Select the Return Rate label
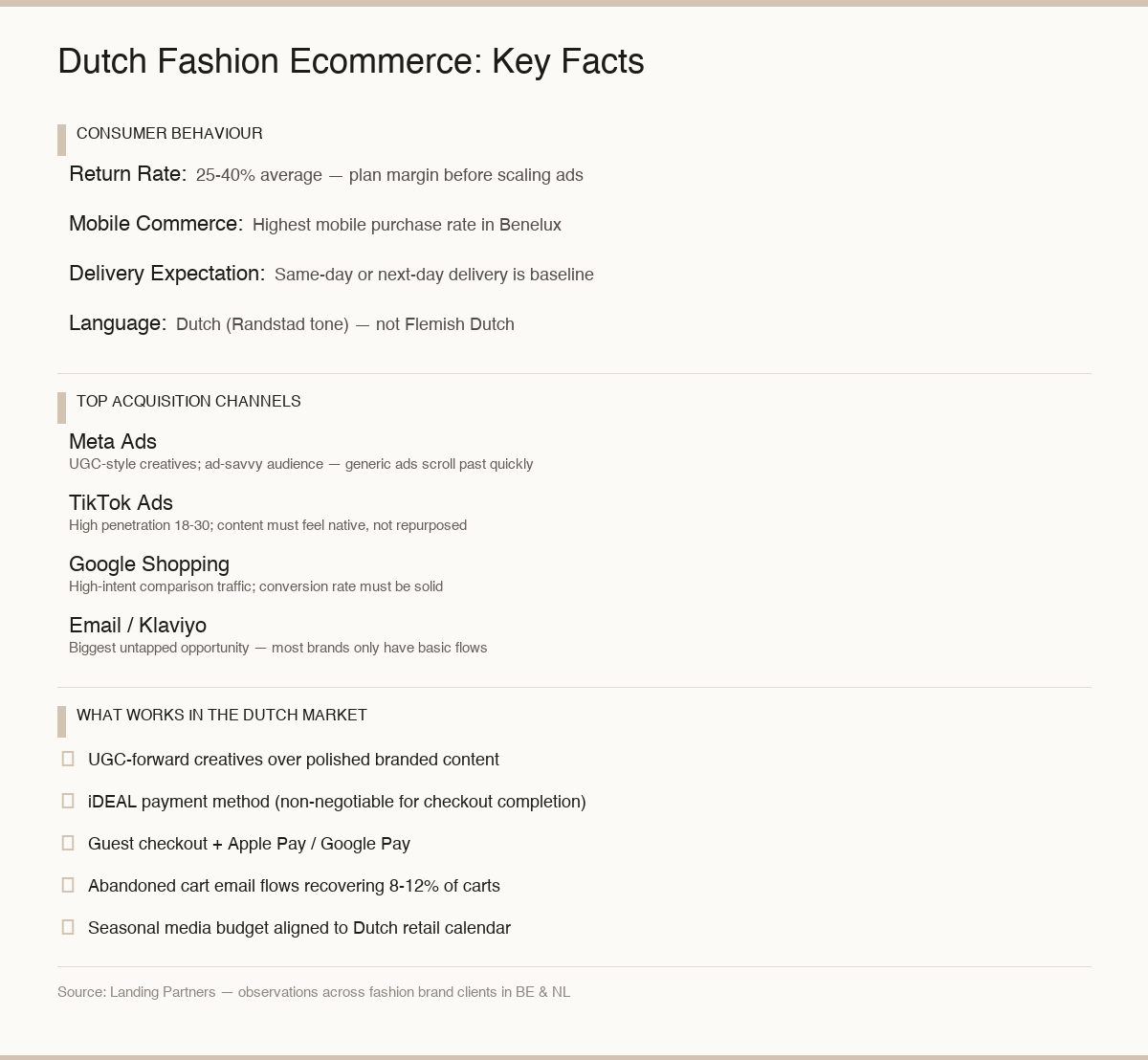The height and width of the screenshot is (1060, 1148). [128, 174]
